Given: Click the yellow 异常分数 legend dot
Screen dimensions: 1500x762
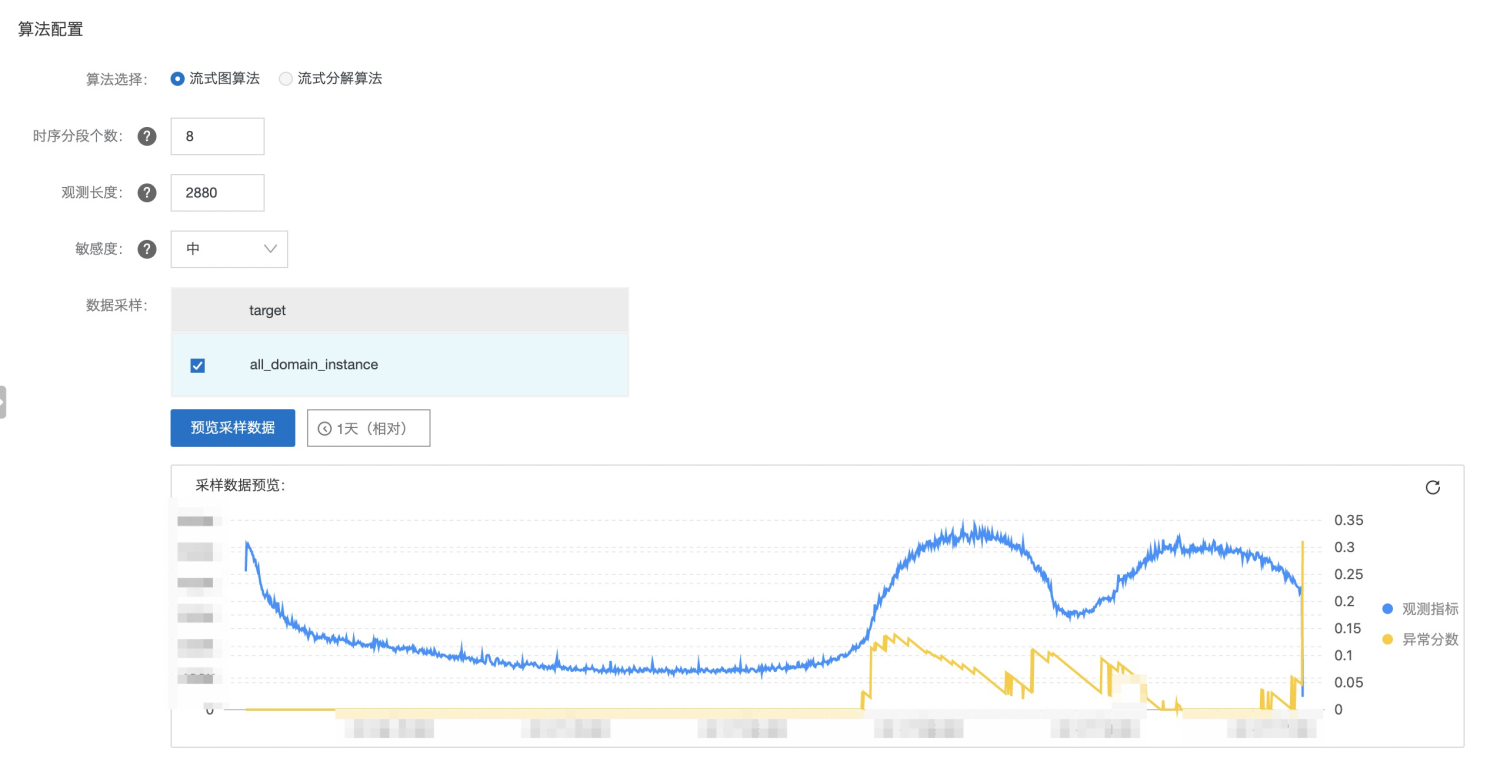Looking at the screenshot, I should [1387, 639].
